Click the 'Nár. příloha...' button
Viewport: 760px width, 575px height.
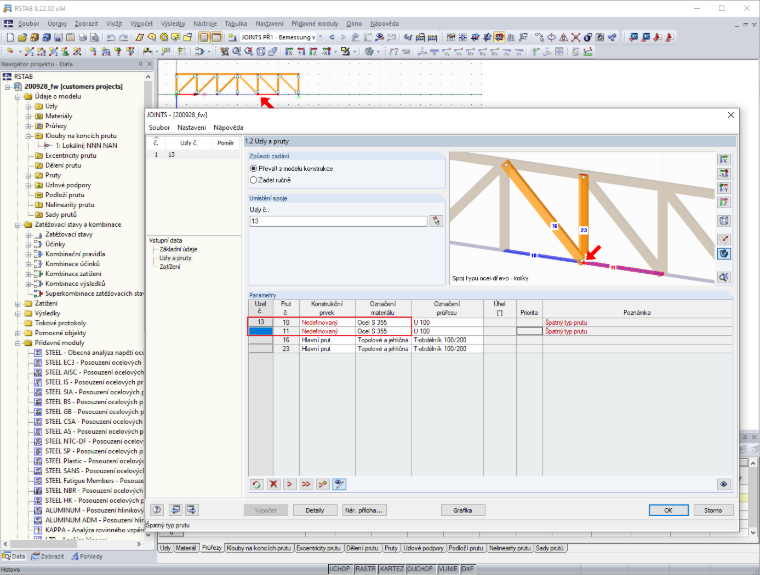(364, 510)
